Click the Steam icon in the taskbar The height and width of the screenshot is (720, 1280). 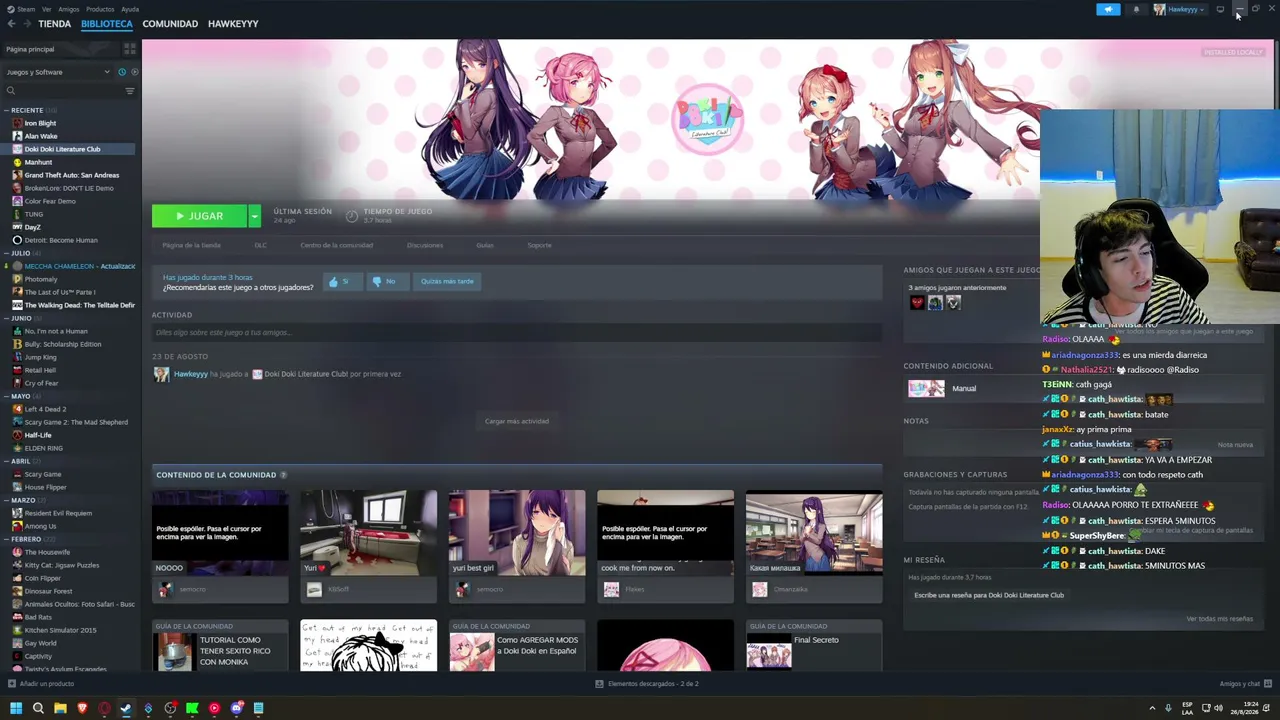(x=126, y=708)
